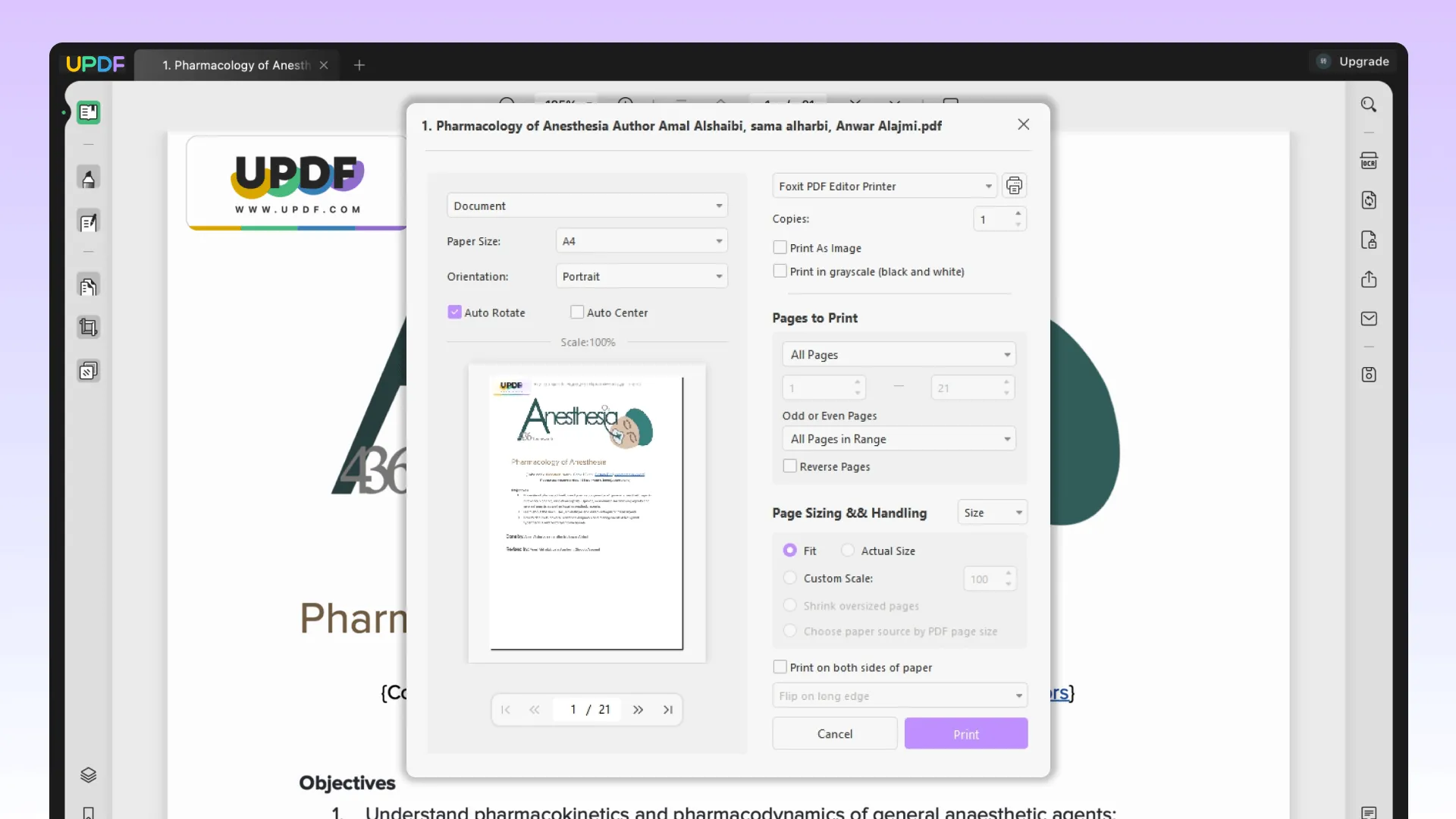Open the Search panel on the right
Screen dimensions: 1456x819
1370,104
